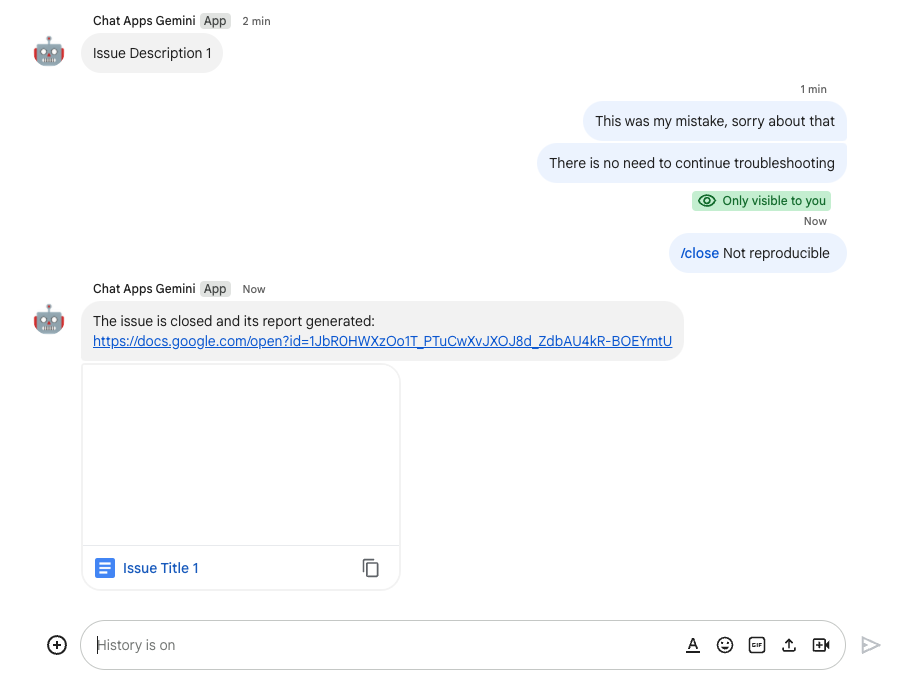The height and width of the screenshot is (699, 913).
Task: Click the Only visible to you badge
Action: click(763, 201)
